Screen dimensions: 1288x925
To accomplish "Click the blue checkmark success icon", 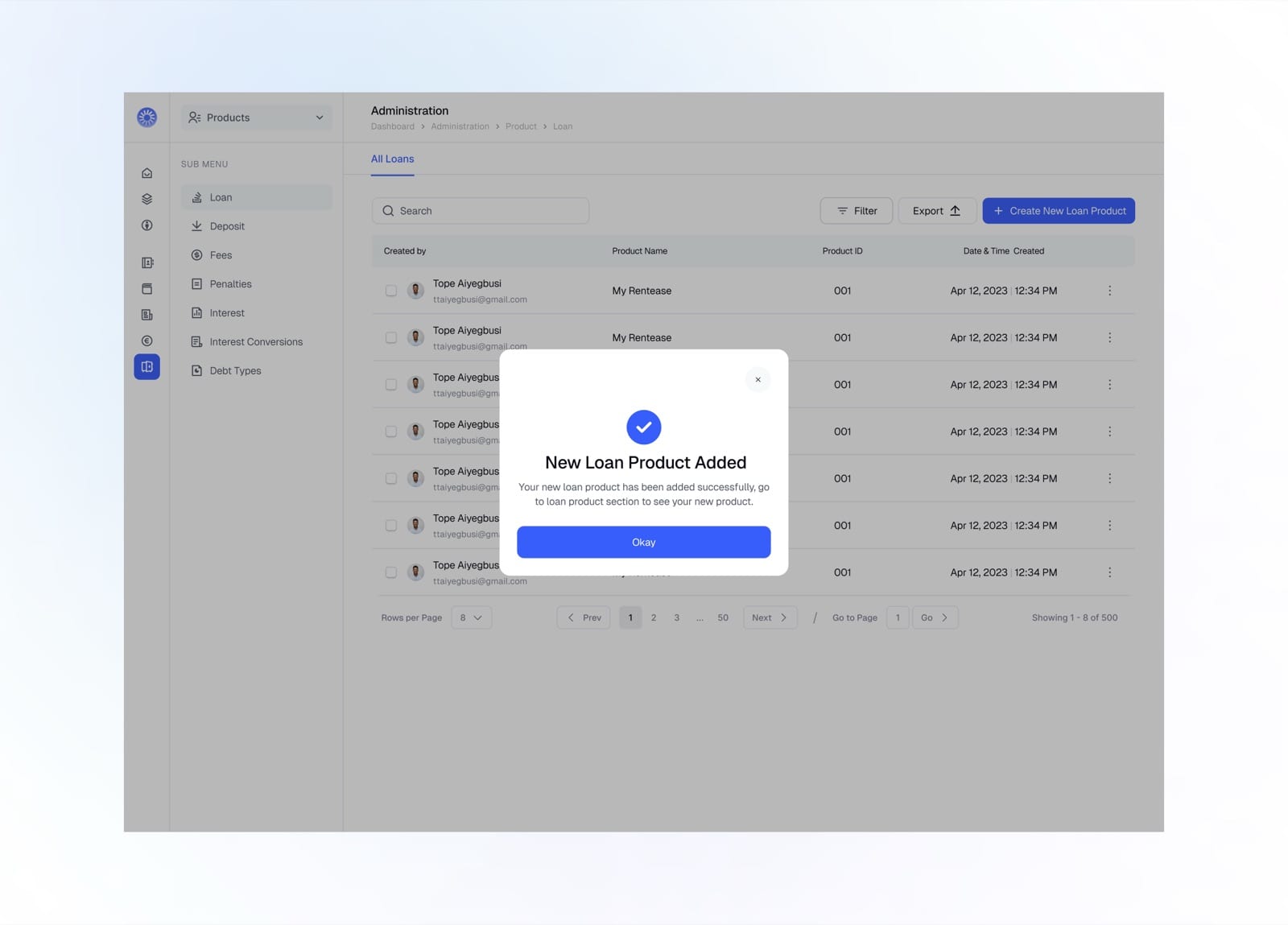I will pyautogui.click(x=644, y=427).
